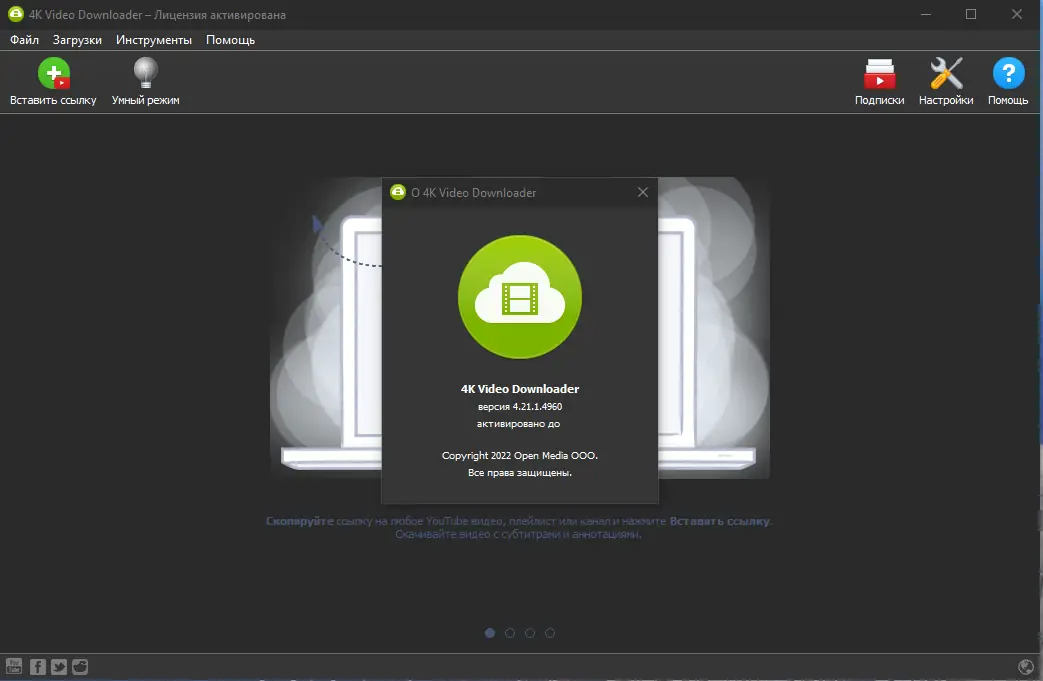Screen dimensions: 1043x681
Task: Click the YouTube icon in status bar
Action: tap(14, 666)
